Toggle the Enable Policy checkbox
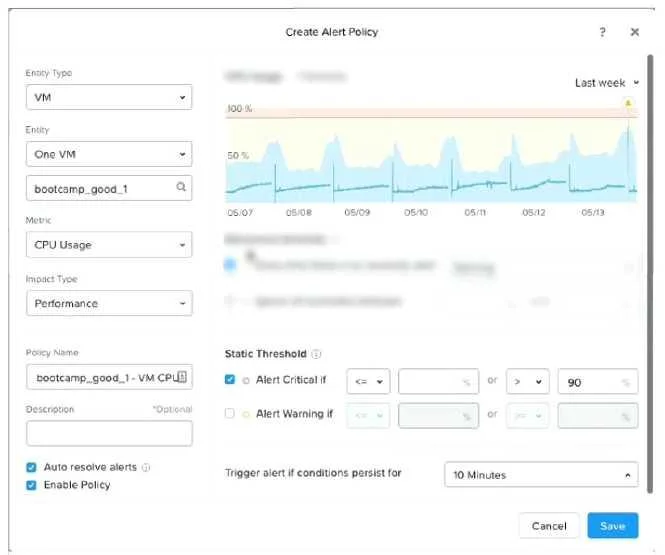The image size is (665, 555). tap(31, 485)
